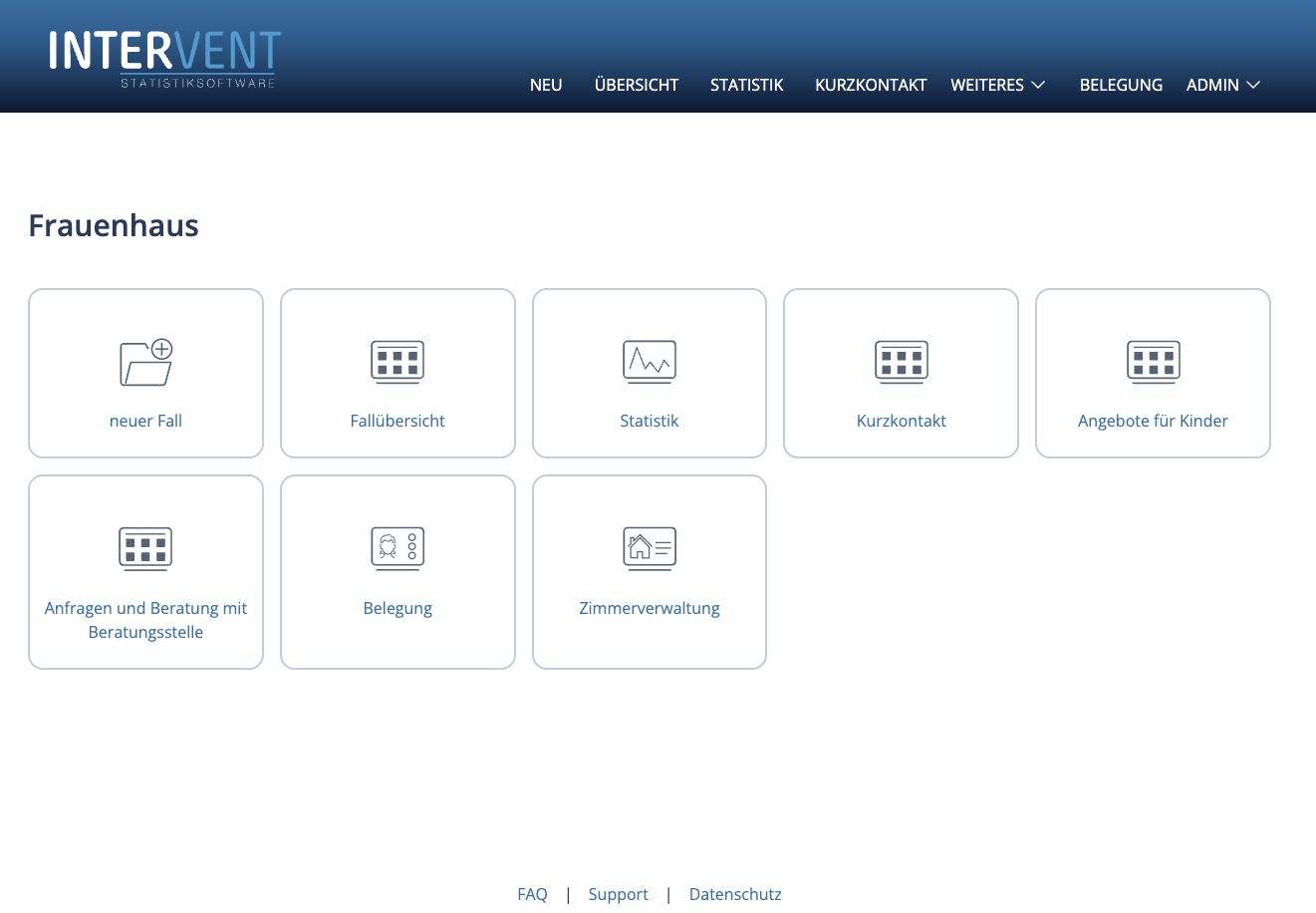The width and height of the screenshot is (1316, 913).
Task: Click the house icon above Zimmerverwaltung
Action: 650,549
